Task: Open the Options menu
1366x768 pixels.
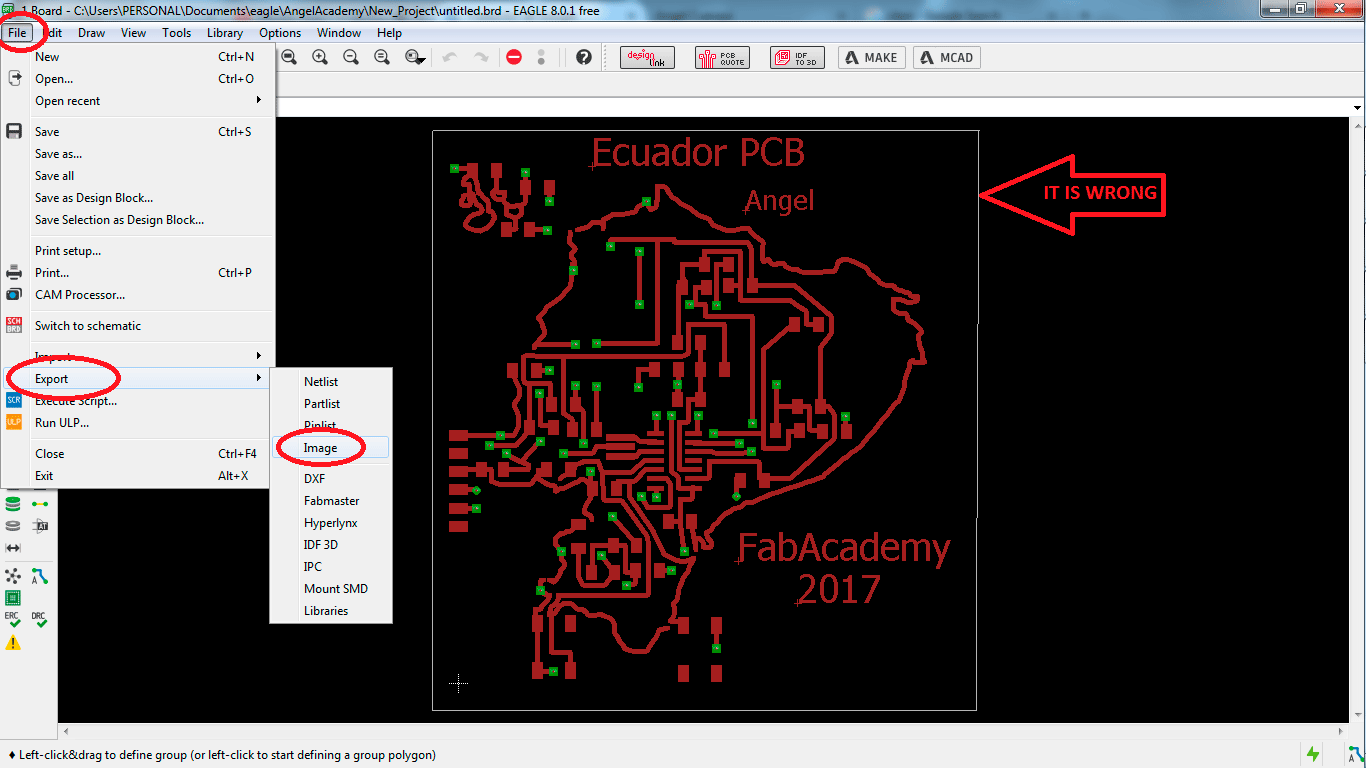Action: point(280,33)
